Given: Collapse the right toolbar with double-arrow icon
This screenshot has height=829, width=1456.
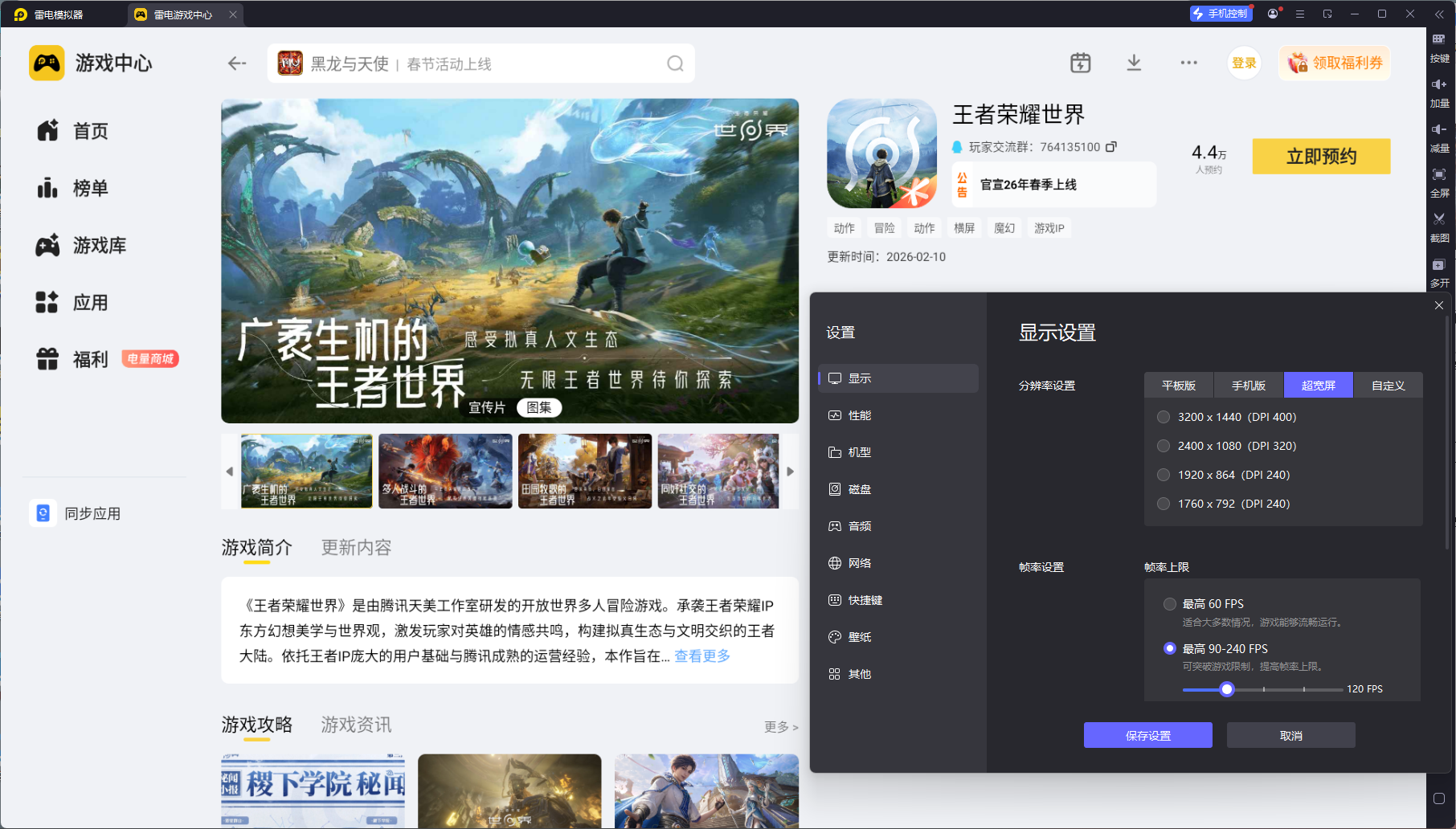Looking at the screenshot, I should [x=1439, y=14].
